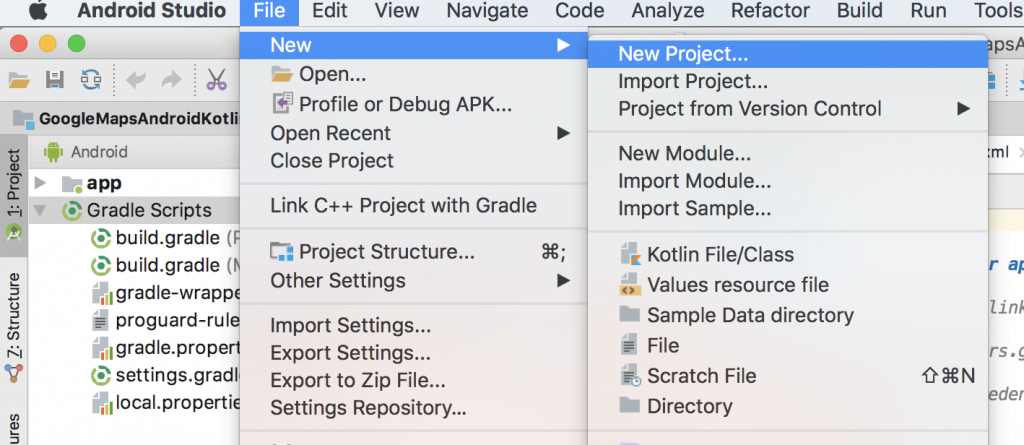
Task: Expand Open Recent submenu
Action: click(413, 133)
